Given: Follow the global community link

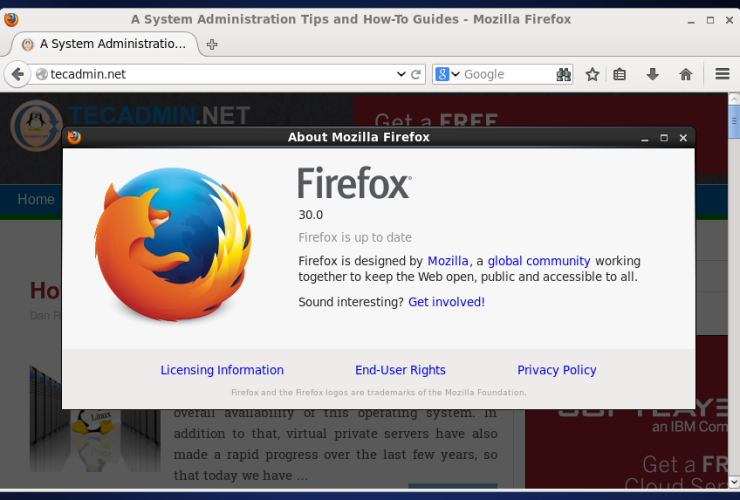Looking at the screenshot, I should point(539,261).
